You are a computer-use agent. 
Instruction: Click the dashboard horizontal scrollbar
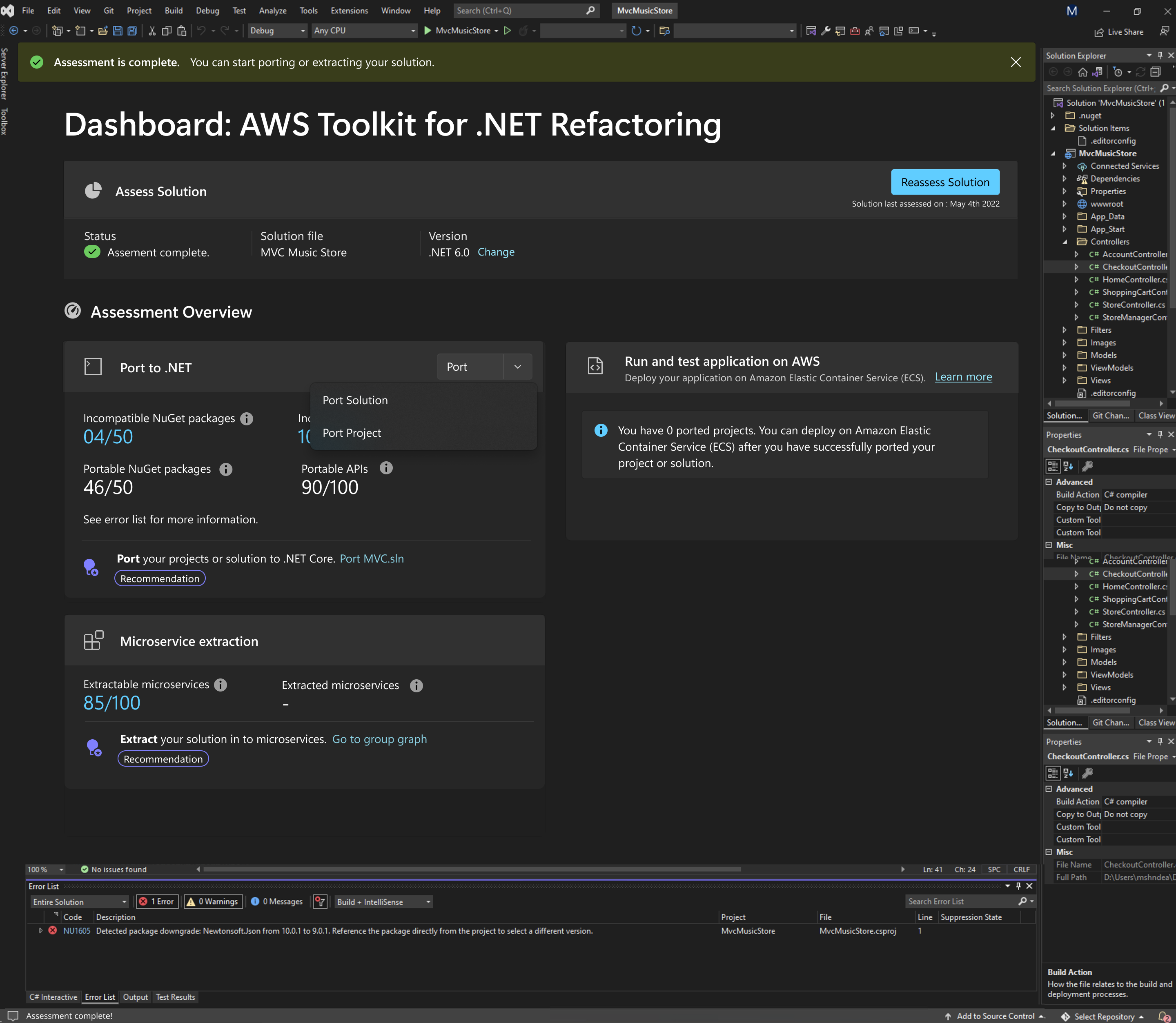click(x=472, y=869)
